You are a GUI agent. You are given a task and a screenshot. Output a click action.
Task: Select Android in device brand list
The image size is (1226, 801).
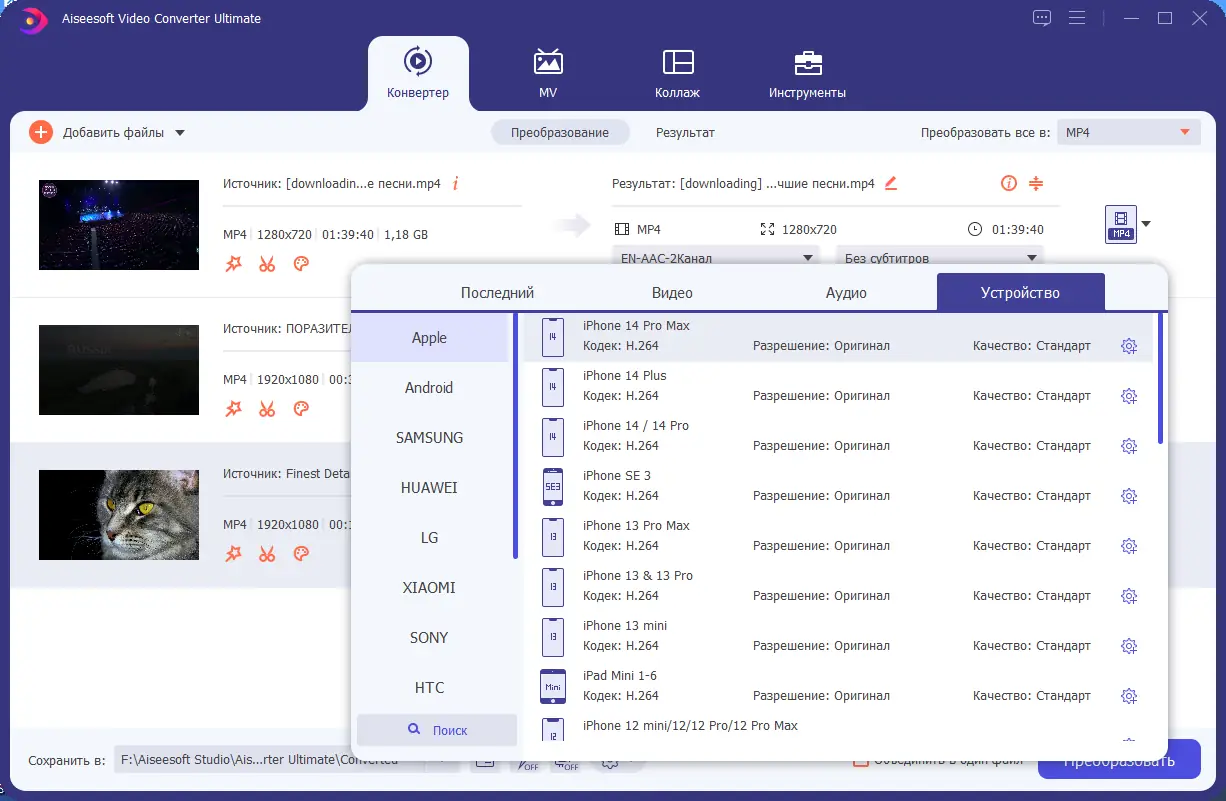coord(430,388)
